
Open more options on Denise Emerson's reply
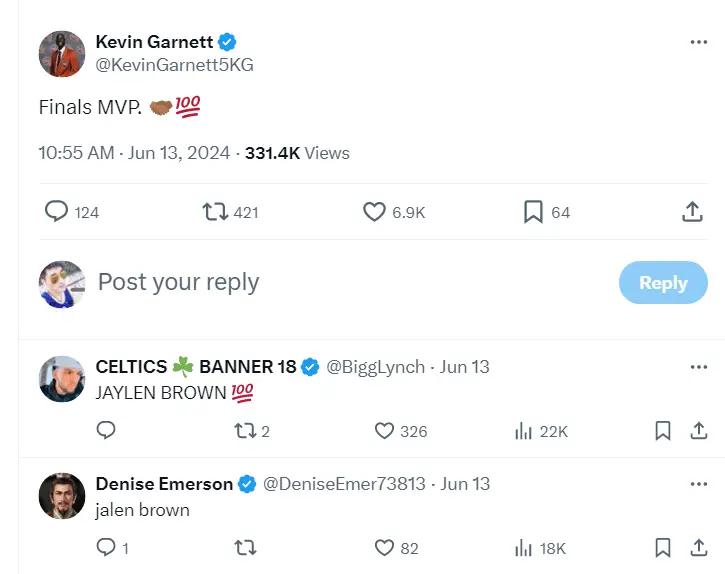click(x=699, y=484)
